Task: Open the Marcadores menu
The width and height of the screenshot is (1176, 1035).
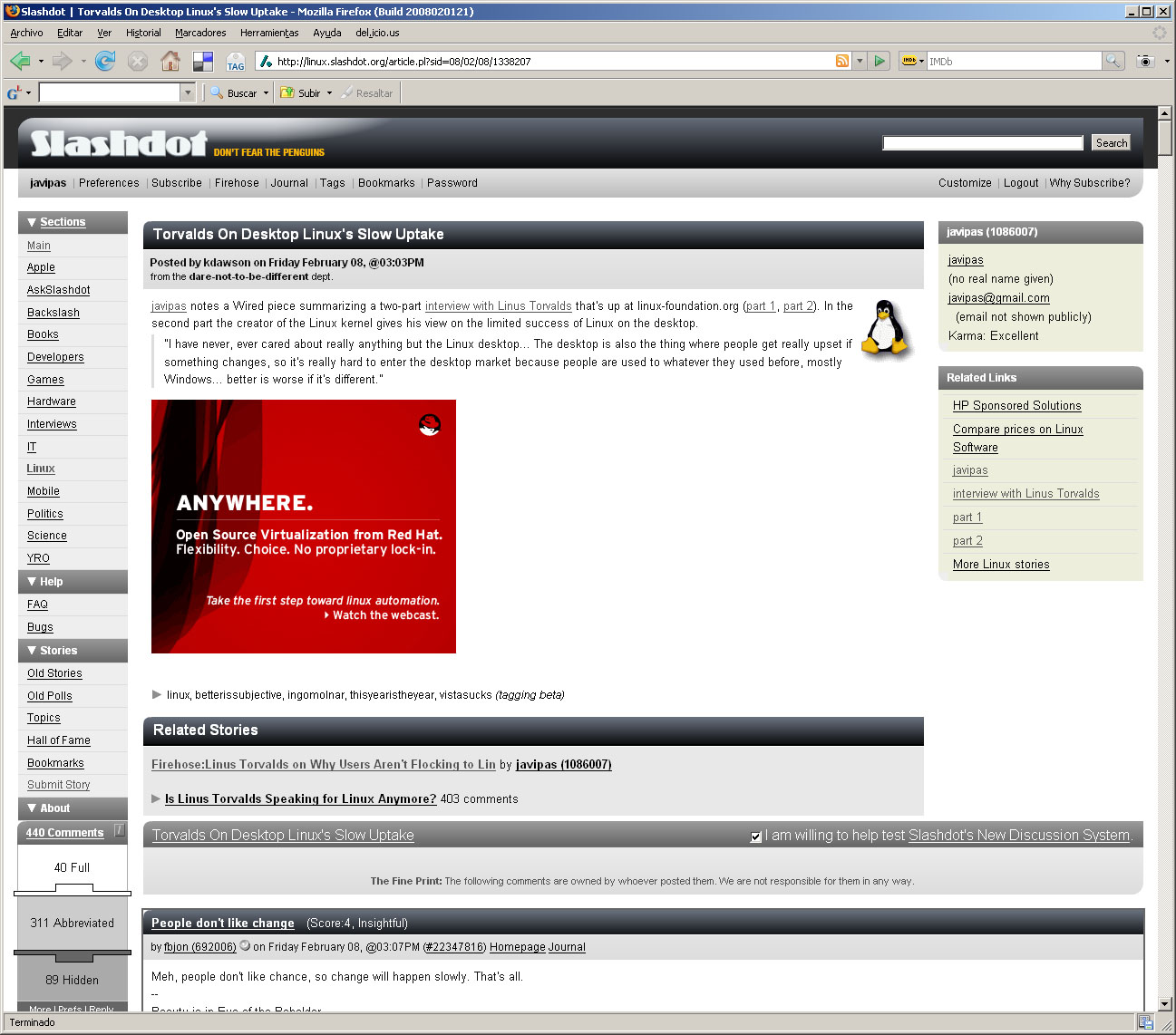Action: [200, 33]
